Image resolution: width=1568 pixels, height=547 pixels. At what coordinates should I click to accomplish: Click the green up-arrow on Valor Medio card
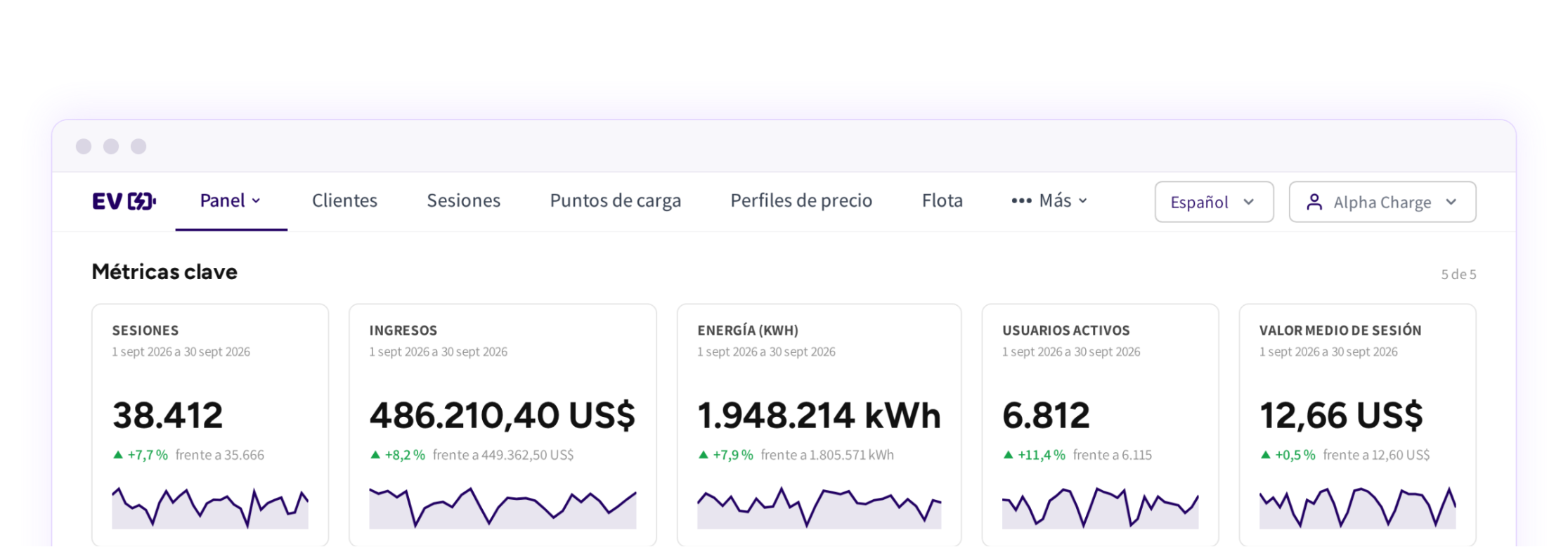pyautogui.click(x=1265, y=455)
